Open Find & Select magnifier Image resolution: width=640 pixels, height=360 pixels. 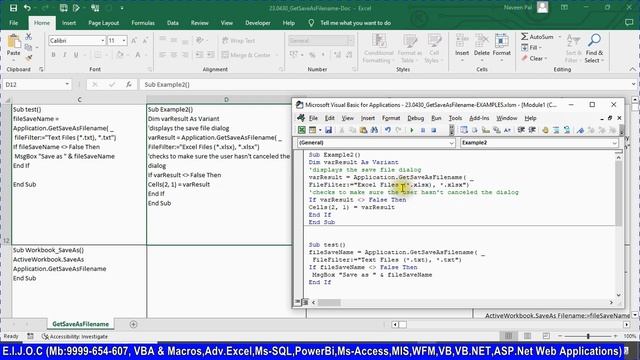(594, 48)
